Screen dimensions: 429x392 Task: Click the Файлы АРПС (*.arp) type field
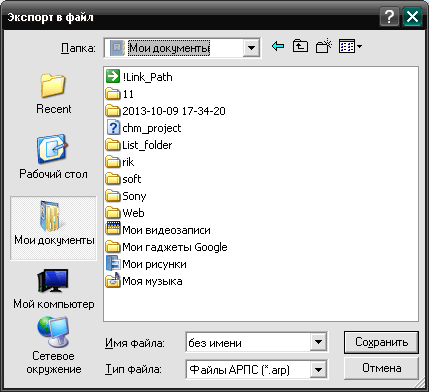click(x=248, y=369)
